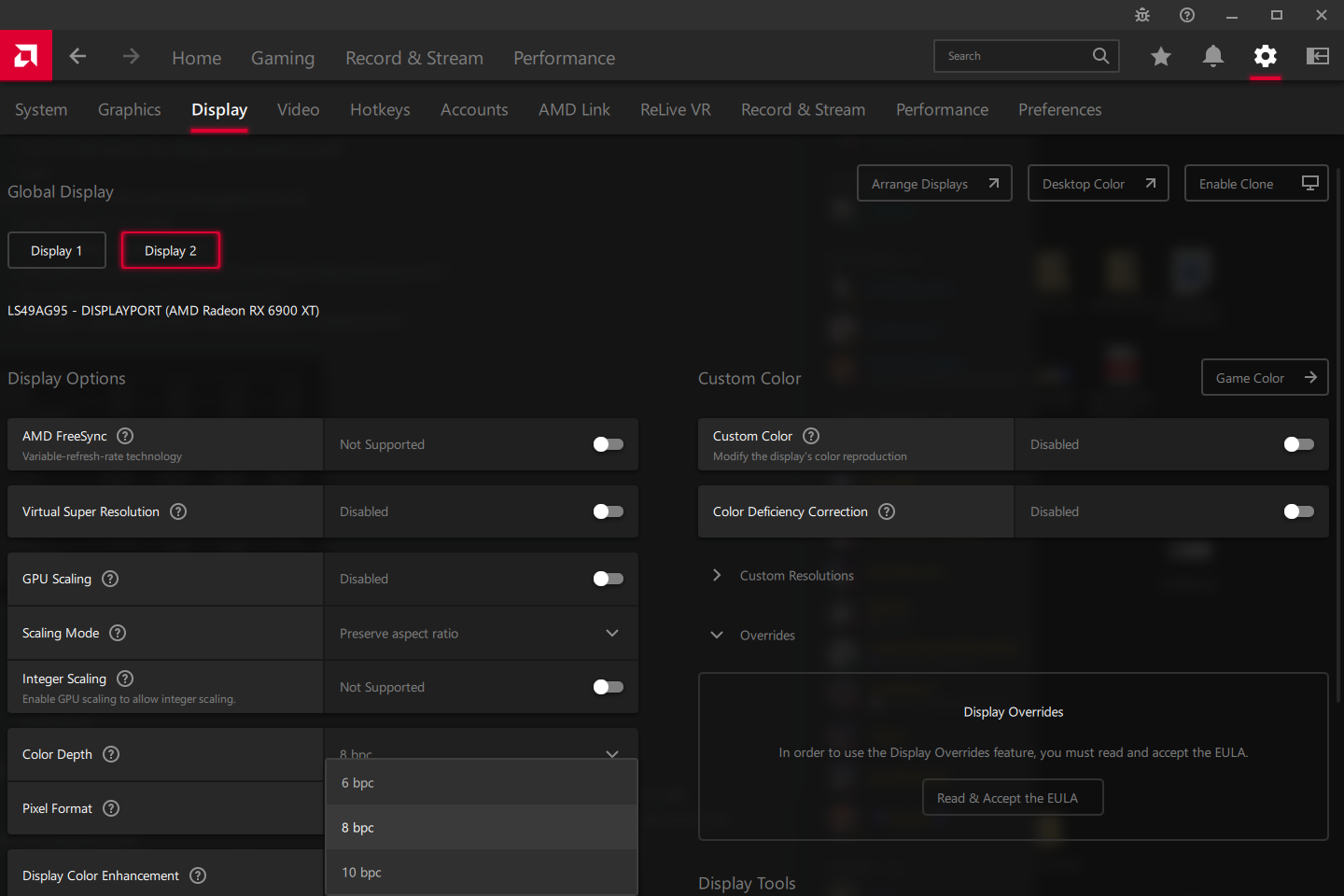Show help for Color Deficiency Correction
Screen dimensions: 1344x896
click(x=887, y=511)
